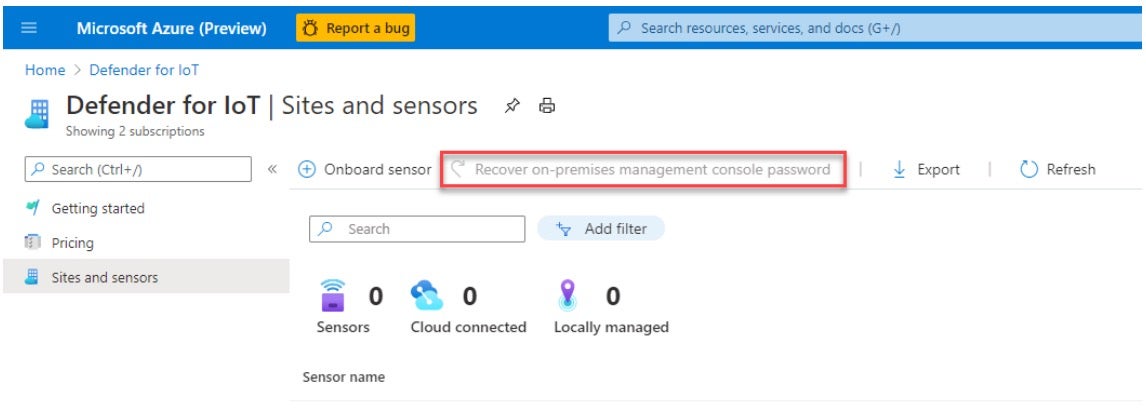Click the Defender for IoT building icon
The image size is (1146, 410).
click(x=36, y=113)
